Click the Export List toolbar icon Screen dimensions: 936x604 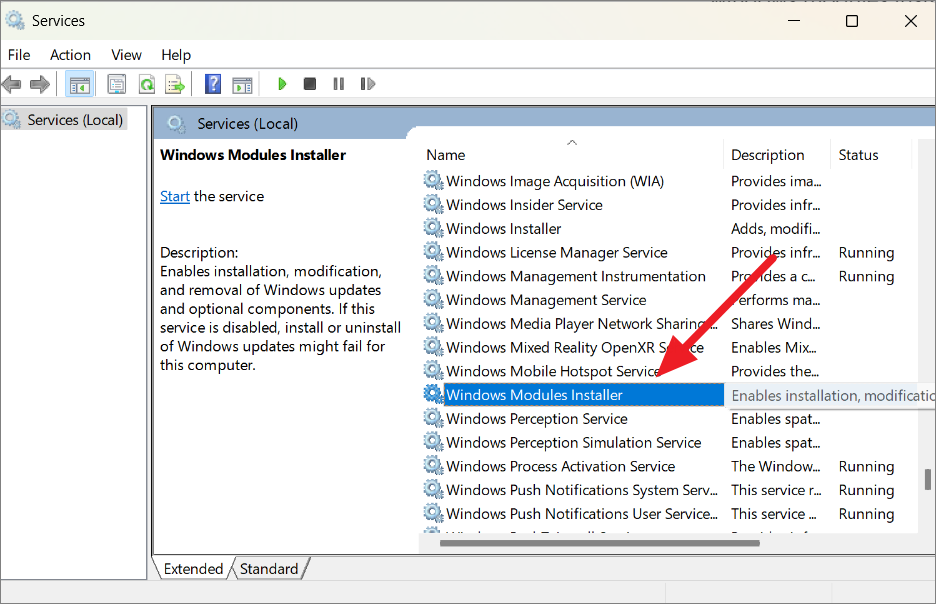click(175, 84)
